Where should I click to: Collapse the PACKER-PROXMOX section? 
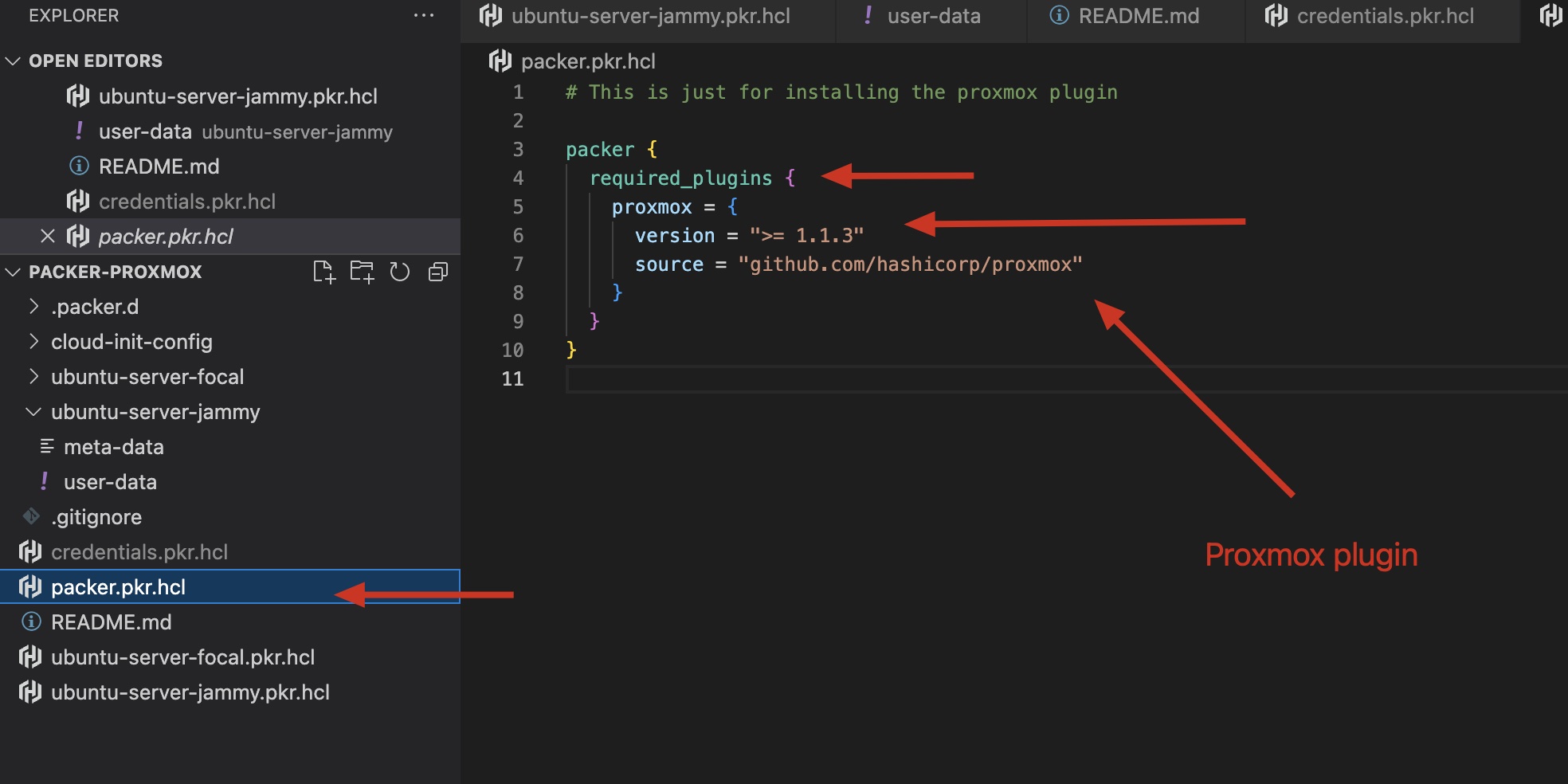(x=13, y=272)
